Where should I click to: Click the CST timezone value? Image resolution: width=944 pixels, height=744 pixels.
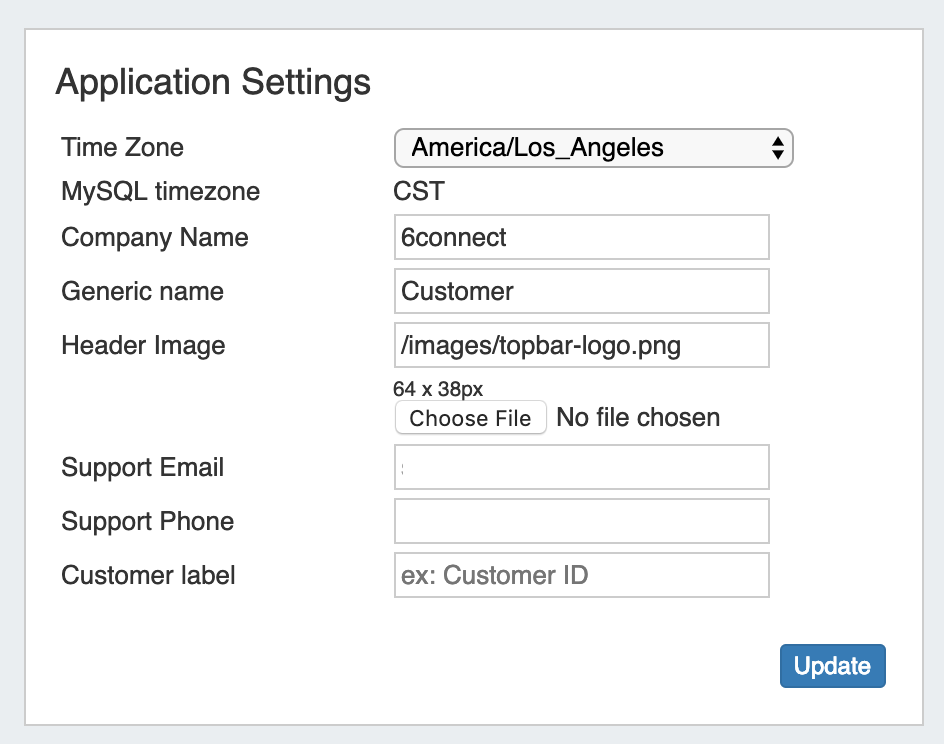click(x=419, y=191)
